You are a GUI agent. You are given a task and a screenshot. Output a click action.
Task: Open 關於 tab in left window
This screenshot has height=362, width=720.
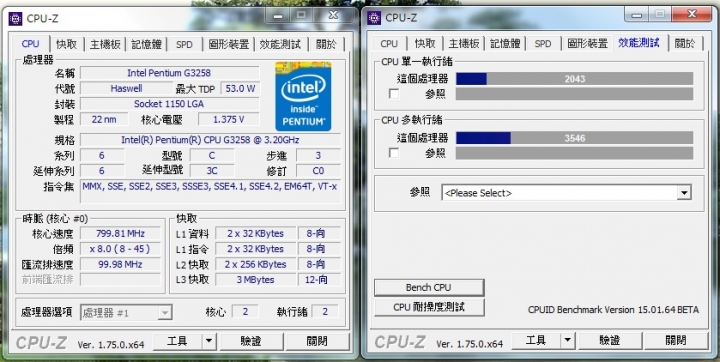click(x=326, y=44)
